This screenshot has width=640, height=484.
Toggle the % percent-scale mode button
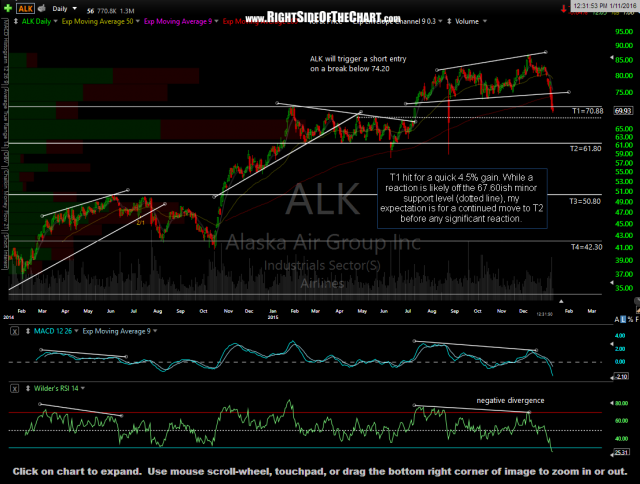pyautogui.click(x=630, y=320)
